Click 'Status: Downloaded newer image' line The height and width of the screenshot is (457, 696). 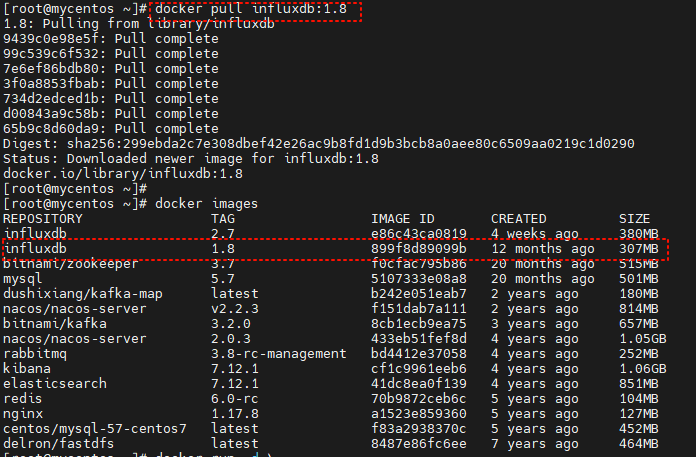tap(191, 159)
